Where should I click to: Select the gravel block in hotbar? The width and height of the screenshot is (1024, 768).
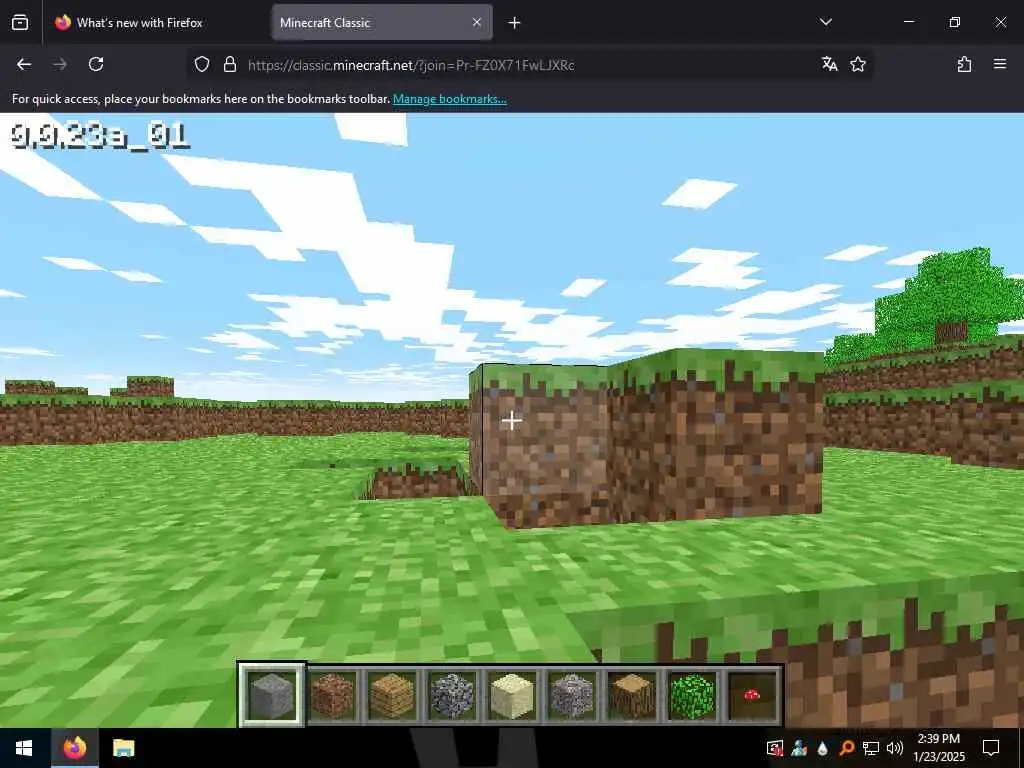click(x=572, y=696)
